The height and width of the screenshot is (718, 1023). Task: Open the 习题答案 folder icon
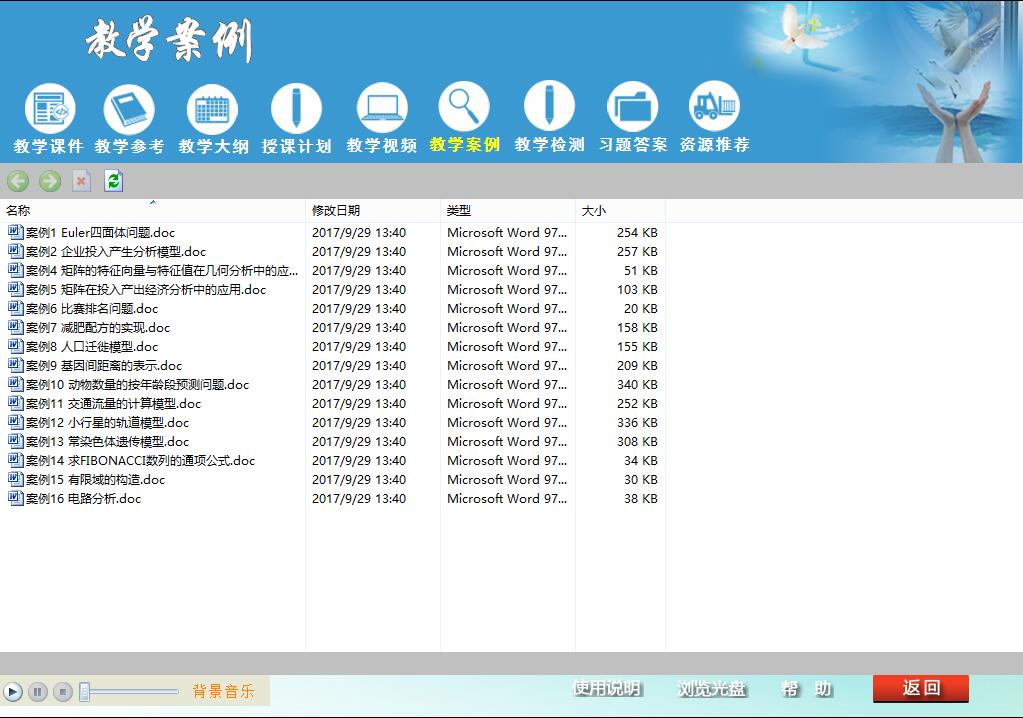pyautogui.click(x=633, y=106)
